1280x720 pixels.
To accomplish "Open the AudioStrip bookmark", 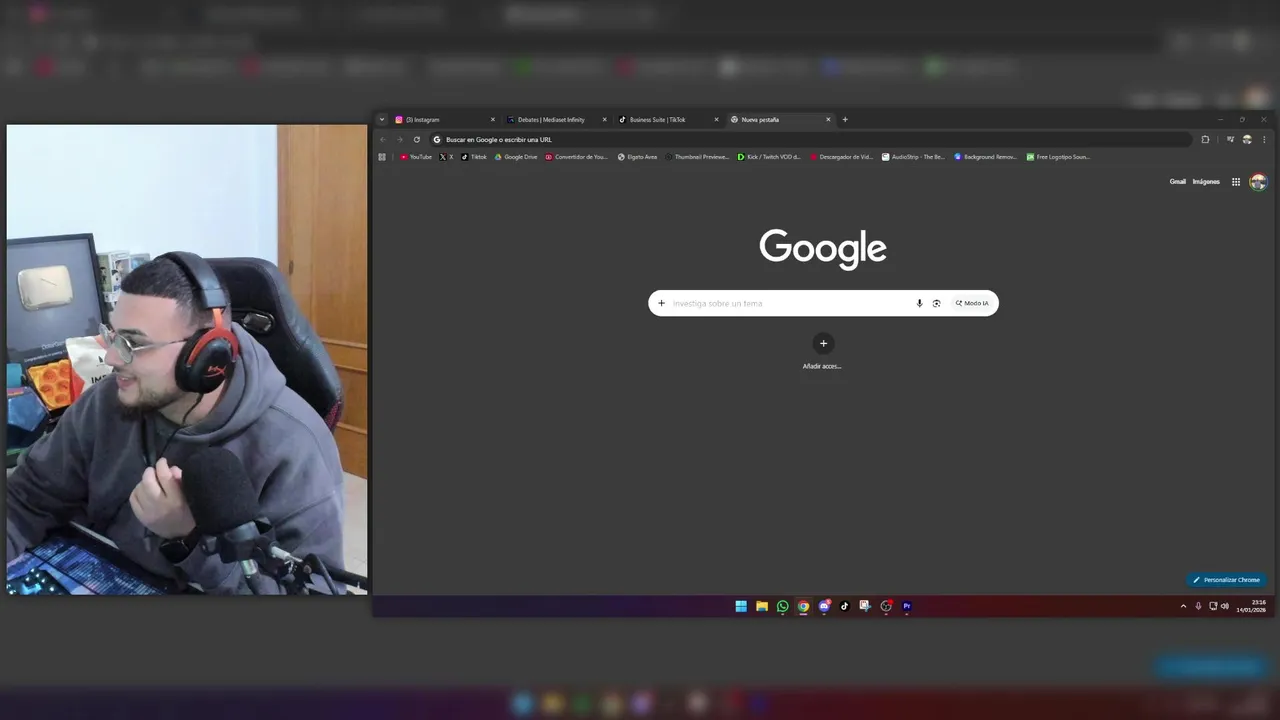I will click(x=913, y=157).
